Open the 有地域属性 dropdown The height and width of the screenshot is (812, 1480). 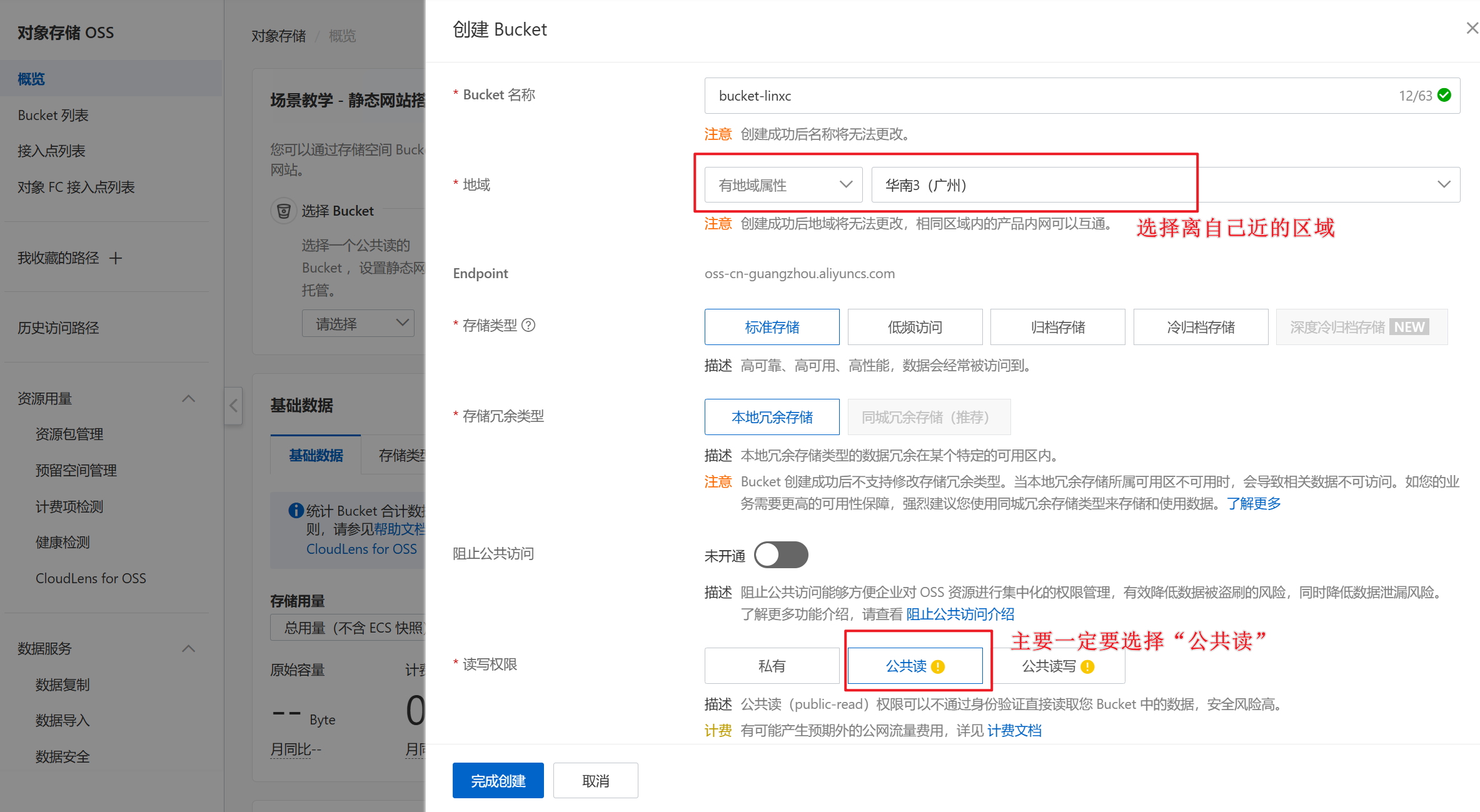coord(783,185)
